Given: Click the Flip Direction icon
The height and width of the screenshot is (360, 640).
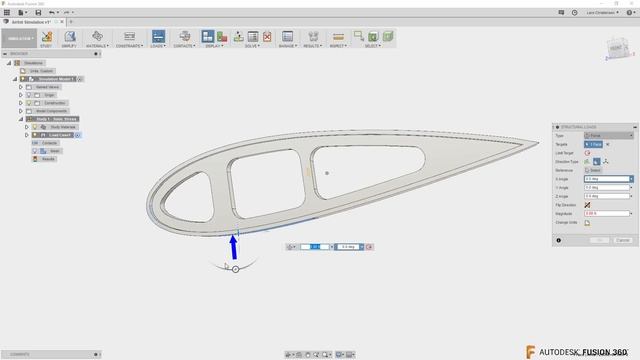Looking at the screenshot, I should (587, 205).
